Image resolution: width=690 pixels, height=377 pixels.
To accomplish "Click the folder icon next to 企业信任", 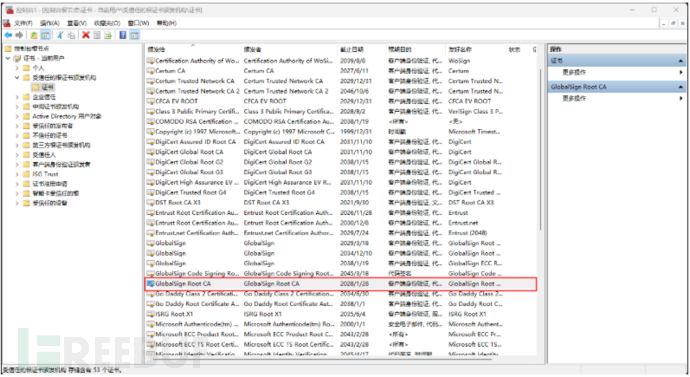I will click(x=26, y=97).
